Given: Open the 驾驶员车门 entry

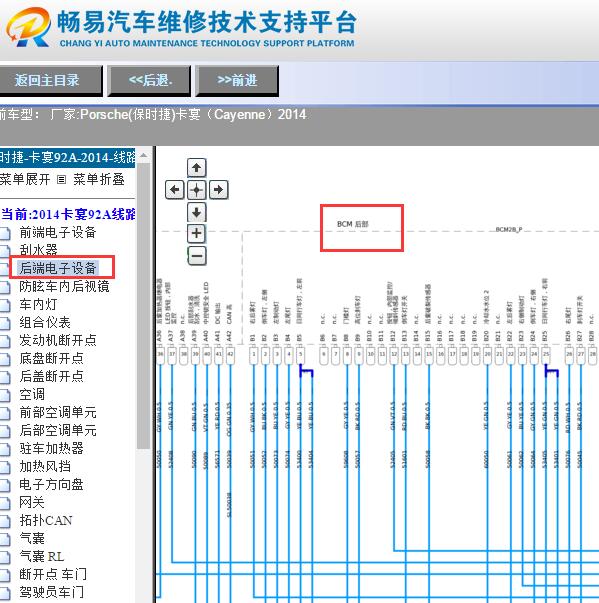Looking at the screenshot, I should (51, 592).
